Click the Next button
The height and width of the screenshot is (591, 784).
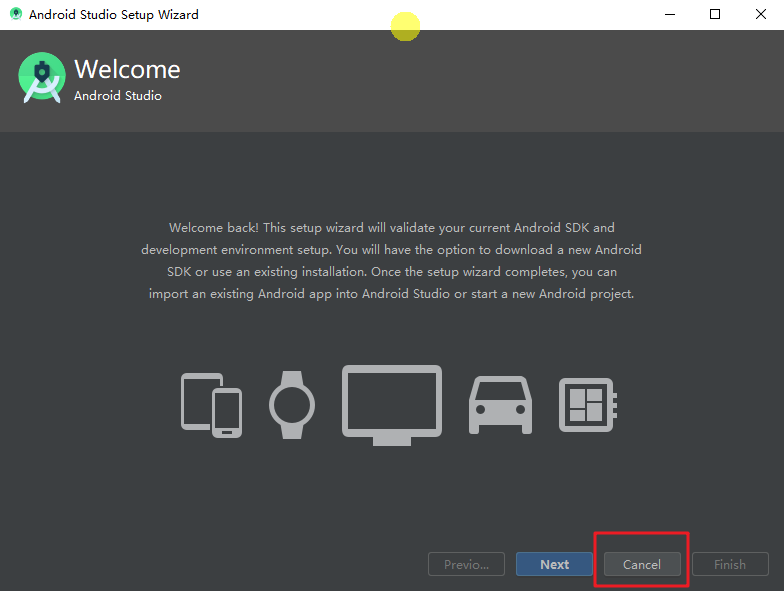click(x=554, y=564)
